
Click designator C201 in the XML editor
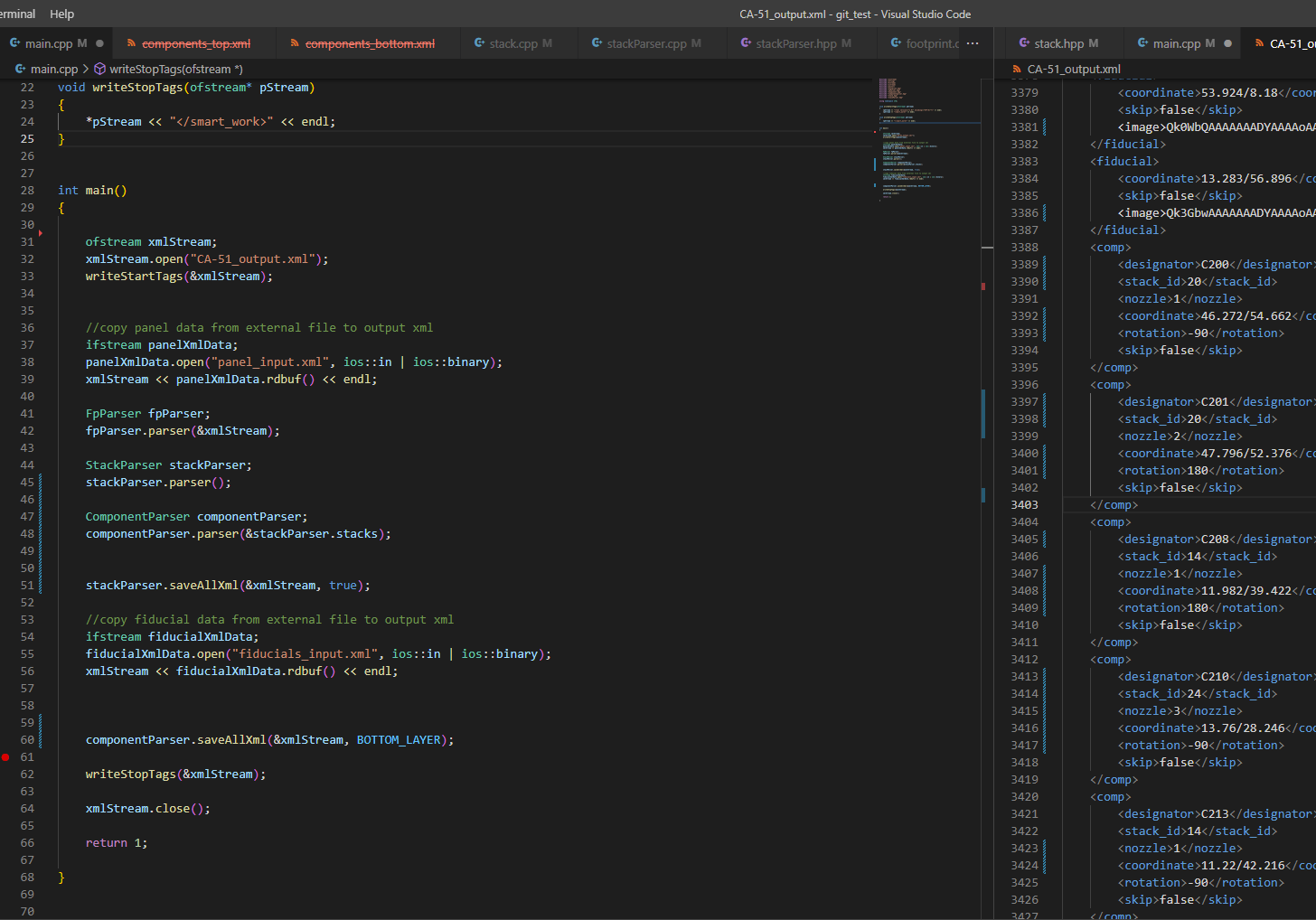(1215, 401)
